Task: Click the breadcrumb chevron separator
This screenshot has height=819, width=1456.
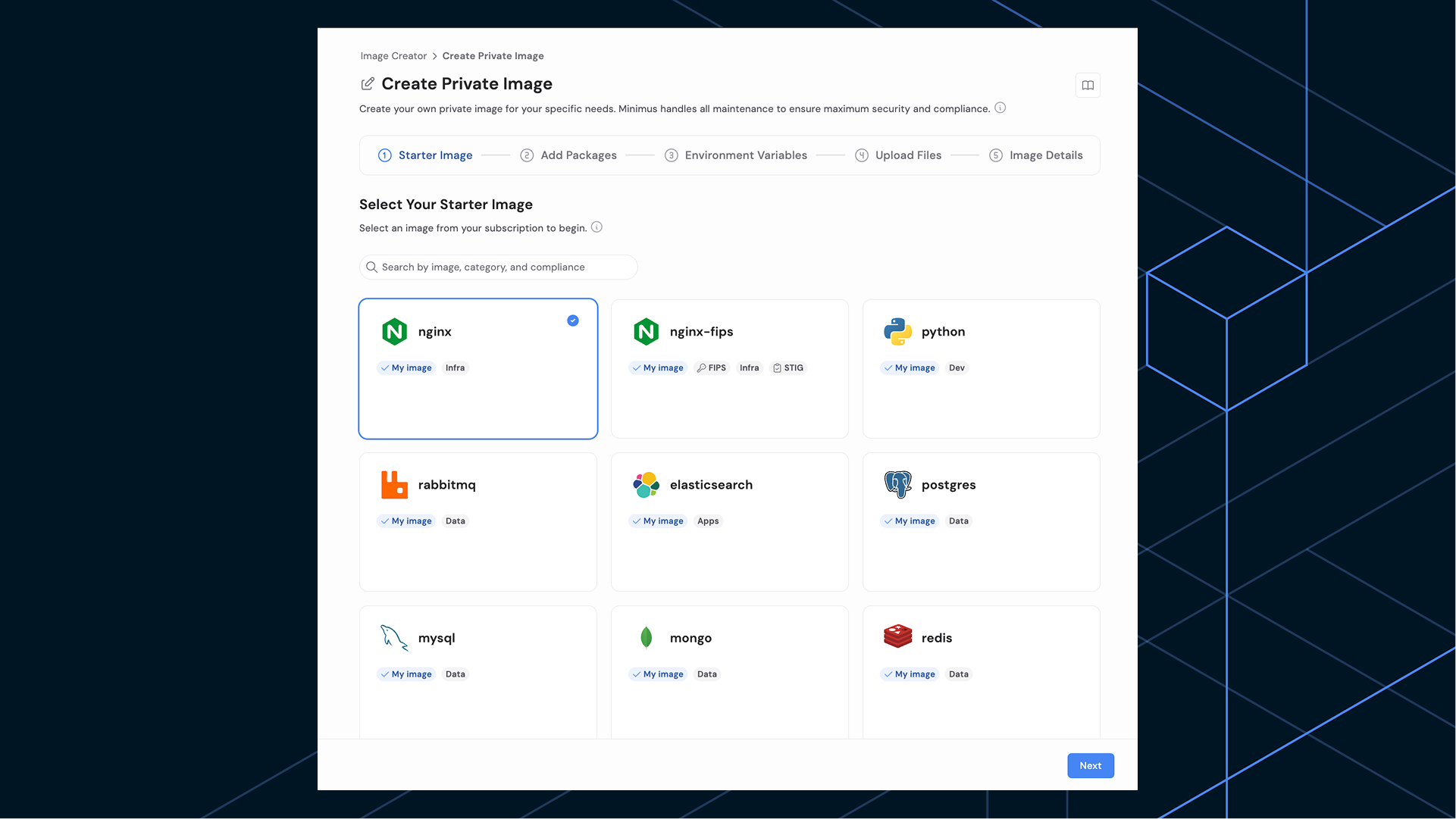Action: click(x=434, y=56)
